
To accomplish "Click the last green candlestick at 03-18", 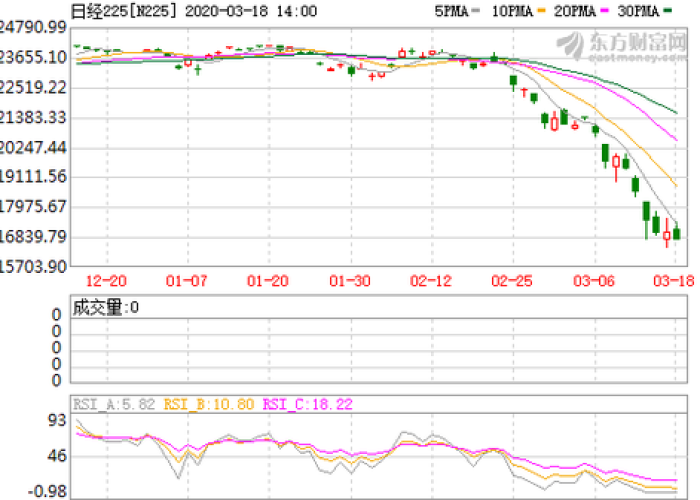I will [677, 232].
